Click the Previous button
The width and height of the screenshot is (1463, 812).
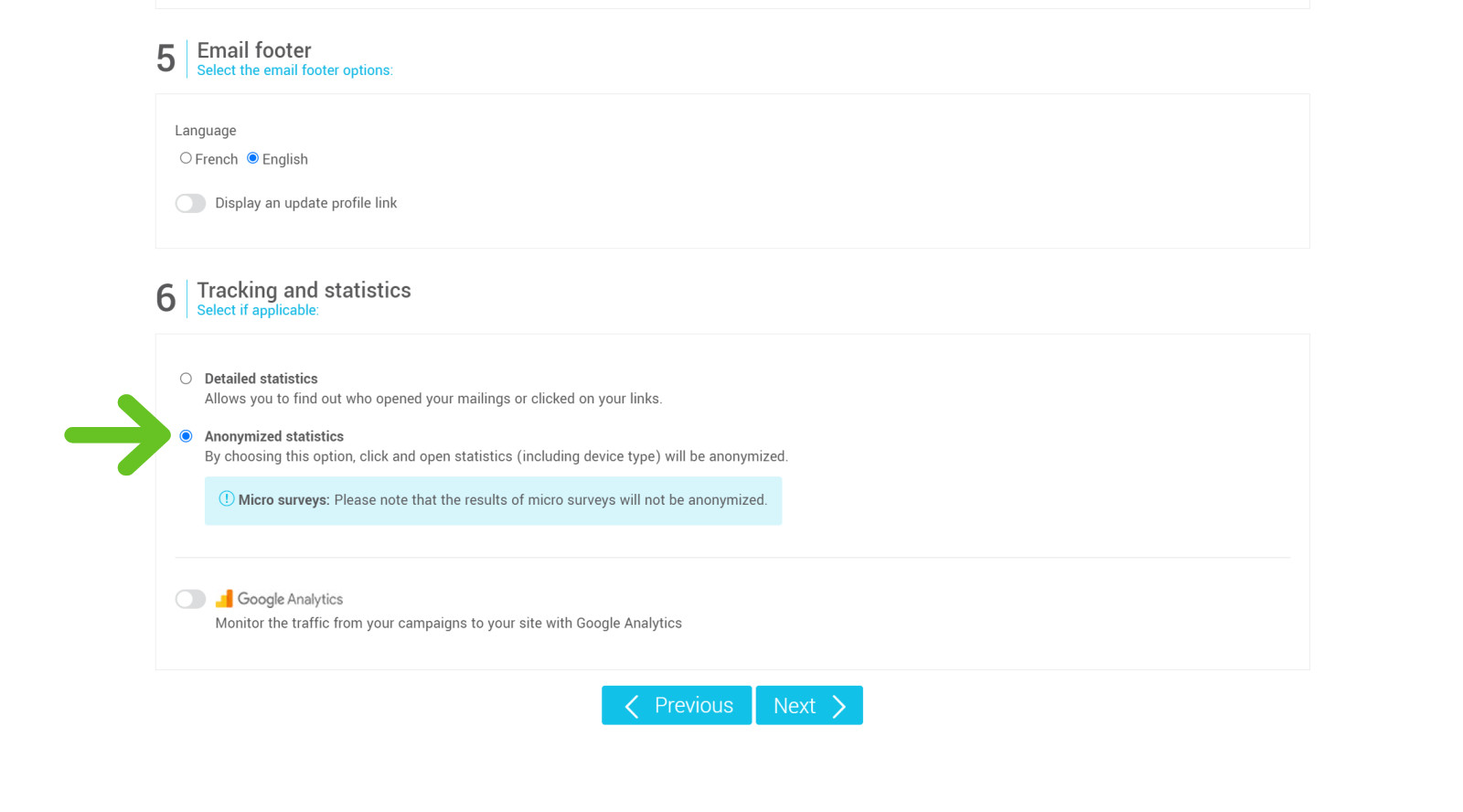[x=677, y=705]
